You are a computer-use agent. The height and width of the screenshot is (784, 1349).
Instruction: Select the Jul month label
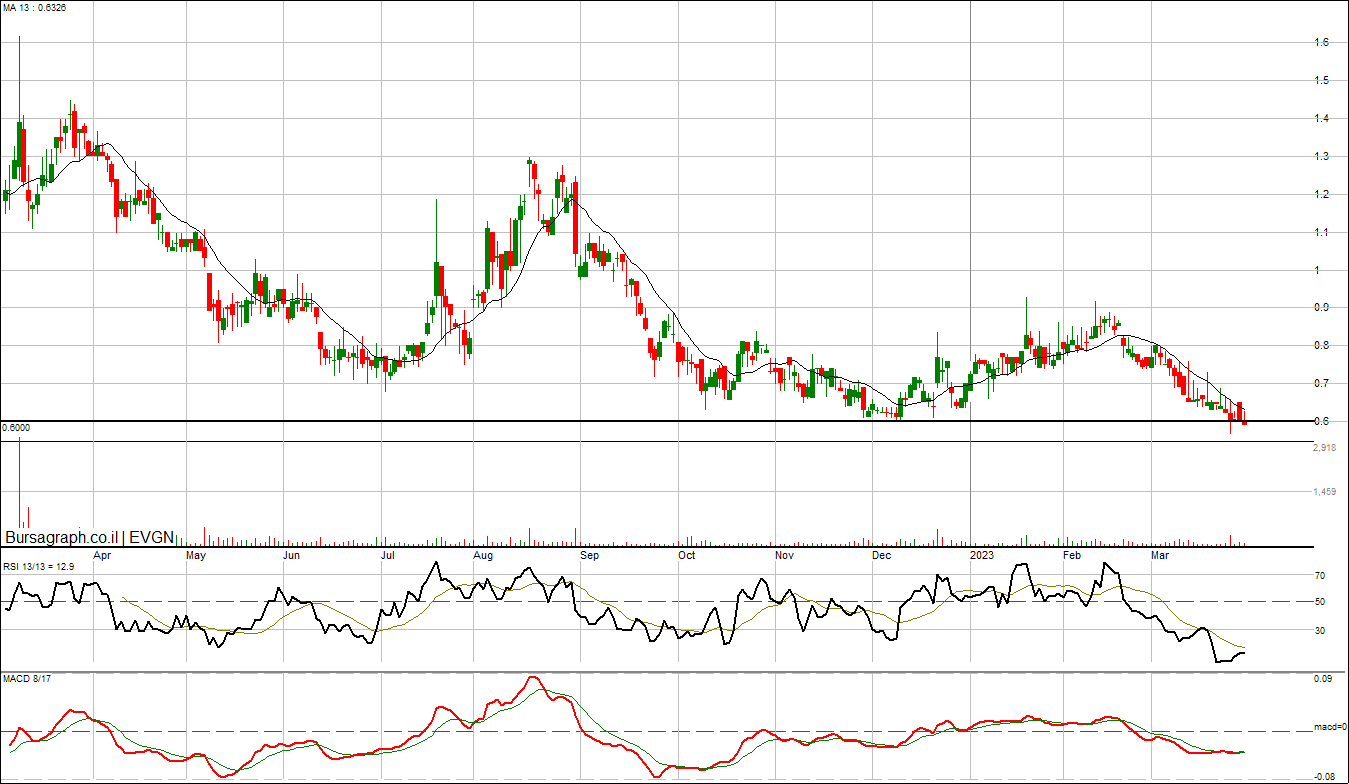coord(387,554)
